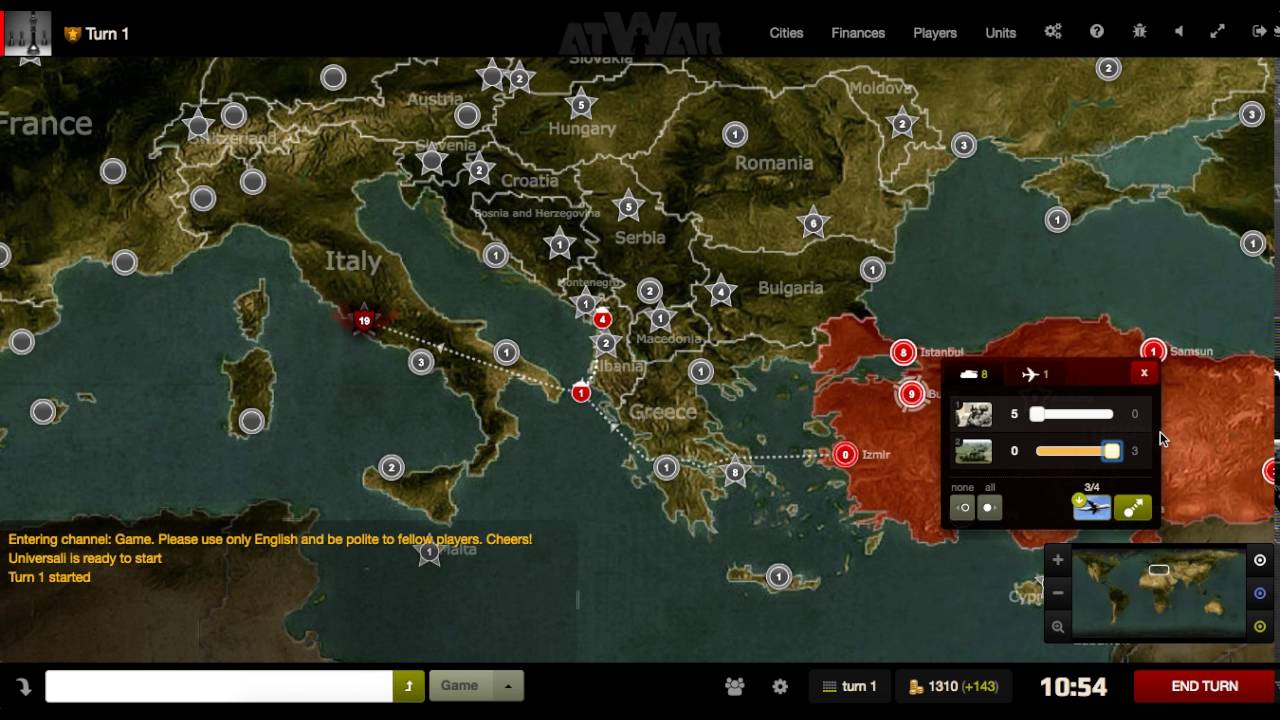Focus the chat input field
Image resolution: width=1280 pixels, height=720 pixels.
(219, 686)
